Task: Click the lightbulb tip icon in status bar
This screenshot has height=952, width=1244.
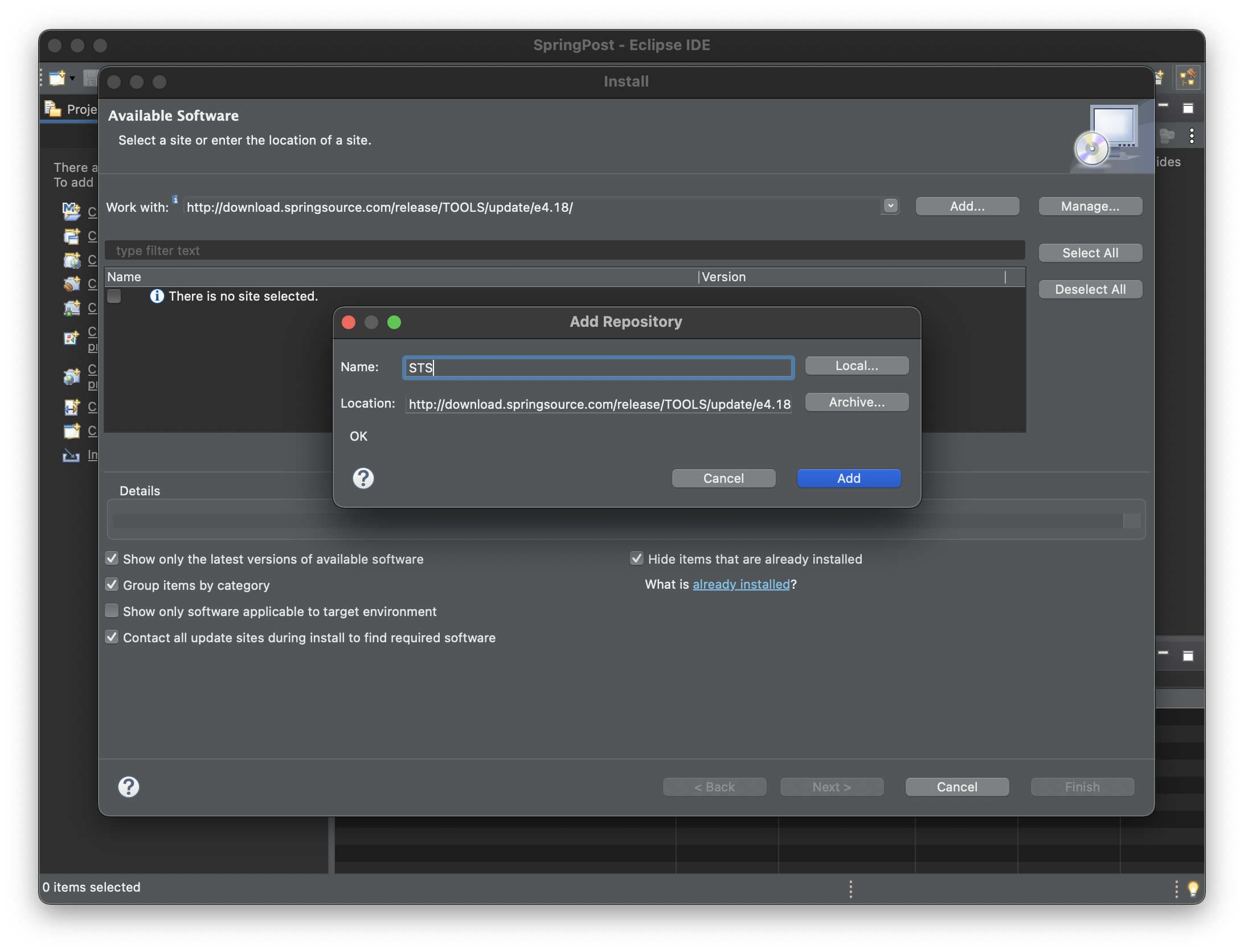Action: tap(1193, 888)
